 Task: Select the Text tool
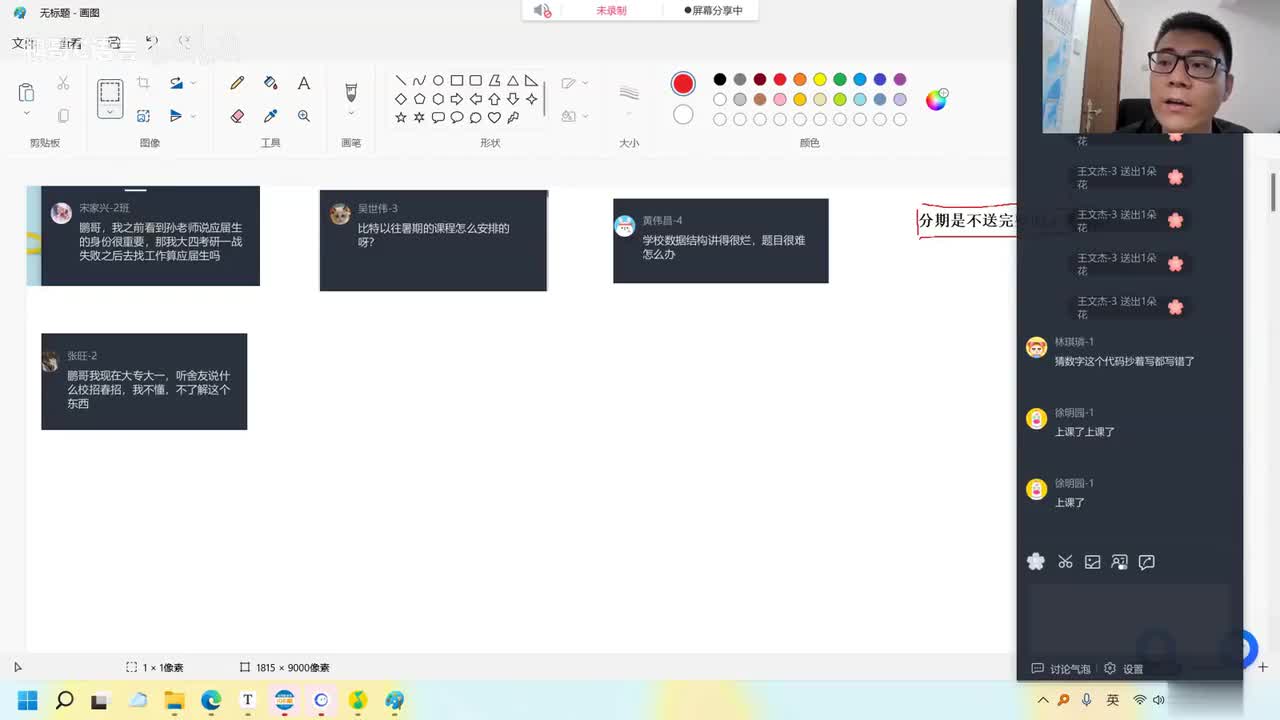click(304, 83)
